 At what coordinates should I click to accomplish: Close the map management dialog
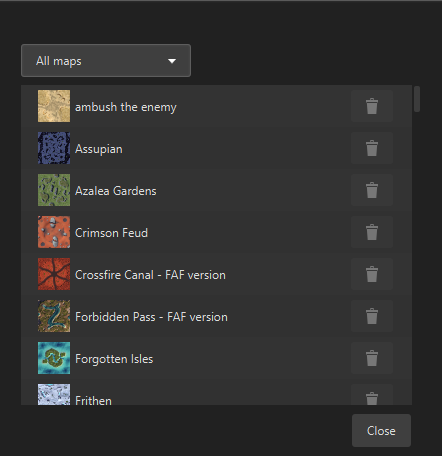click(x=381, y=431)
